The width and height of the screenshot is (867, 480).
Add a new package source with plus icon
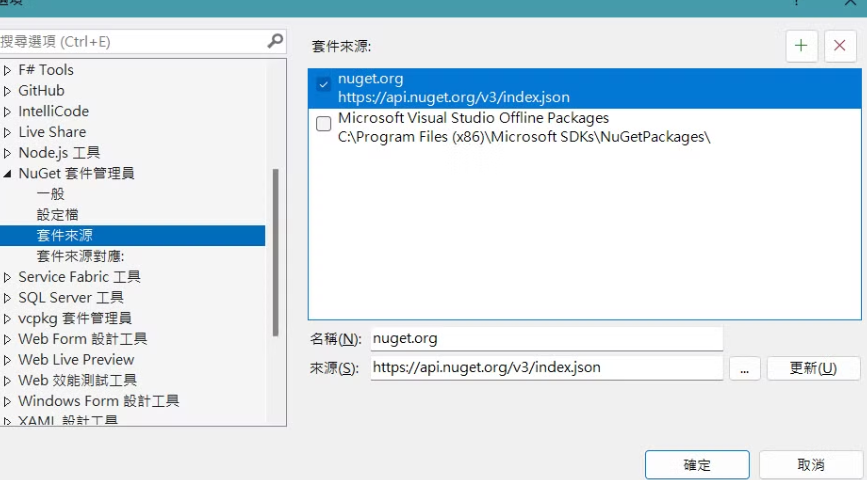(801, 46)
